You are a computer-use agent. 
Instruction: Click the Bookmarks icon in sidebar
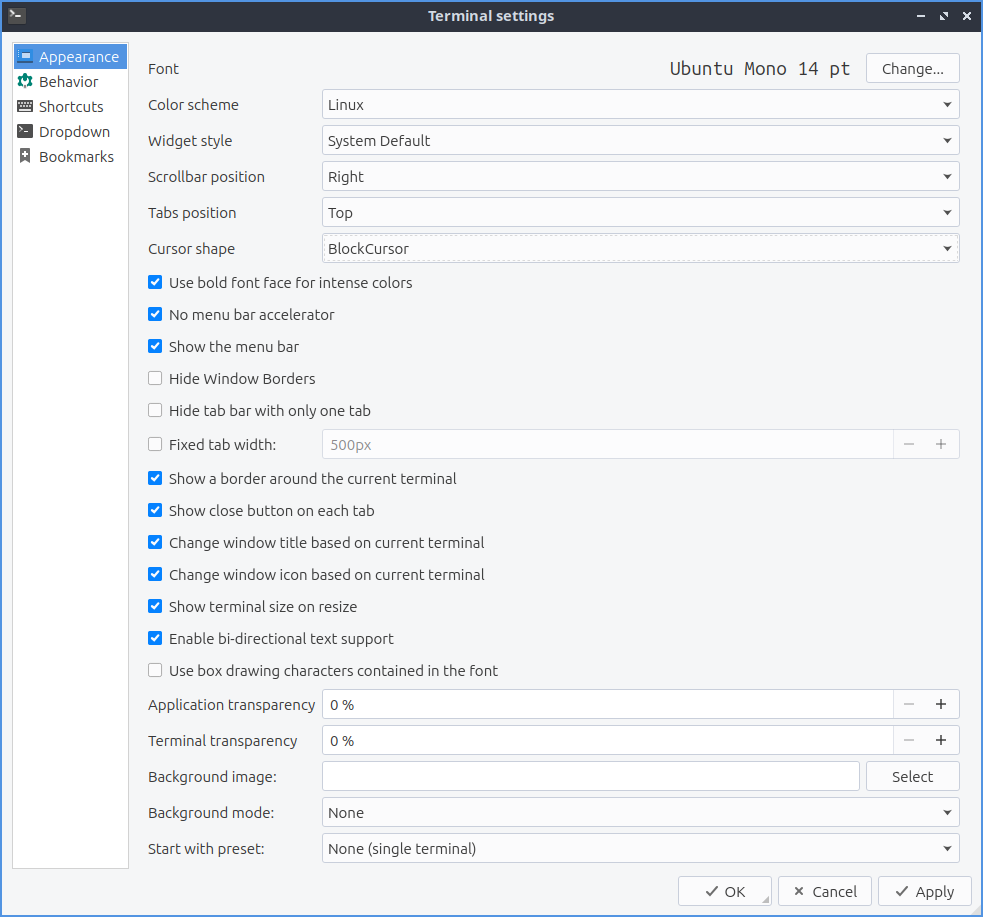(25, 157)
